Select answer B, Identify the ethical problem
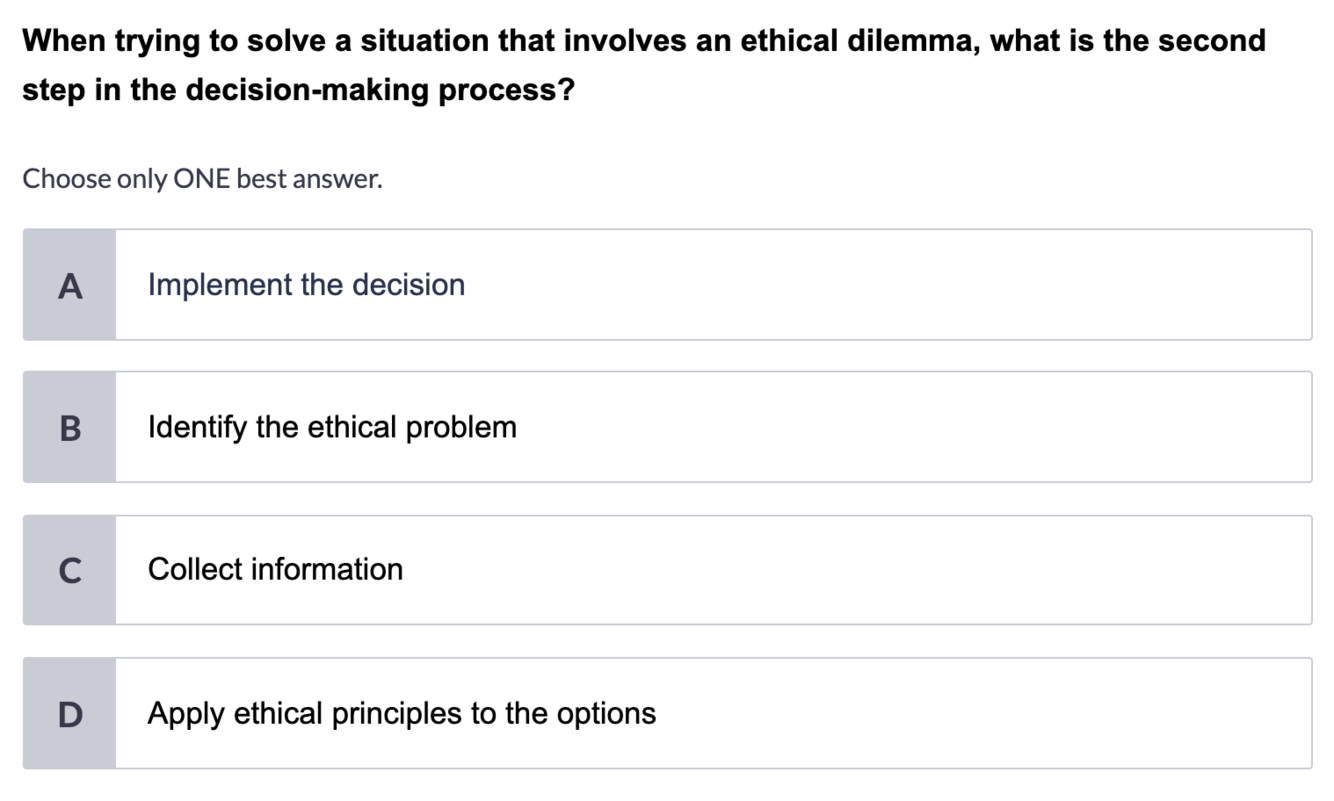 (667, 427)
